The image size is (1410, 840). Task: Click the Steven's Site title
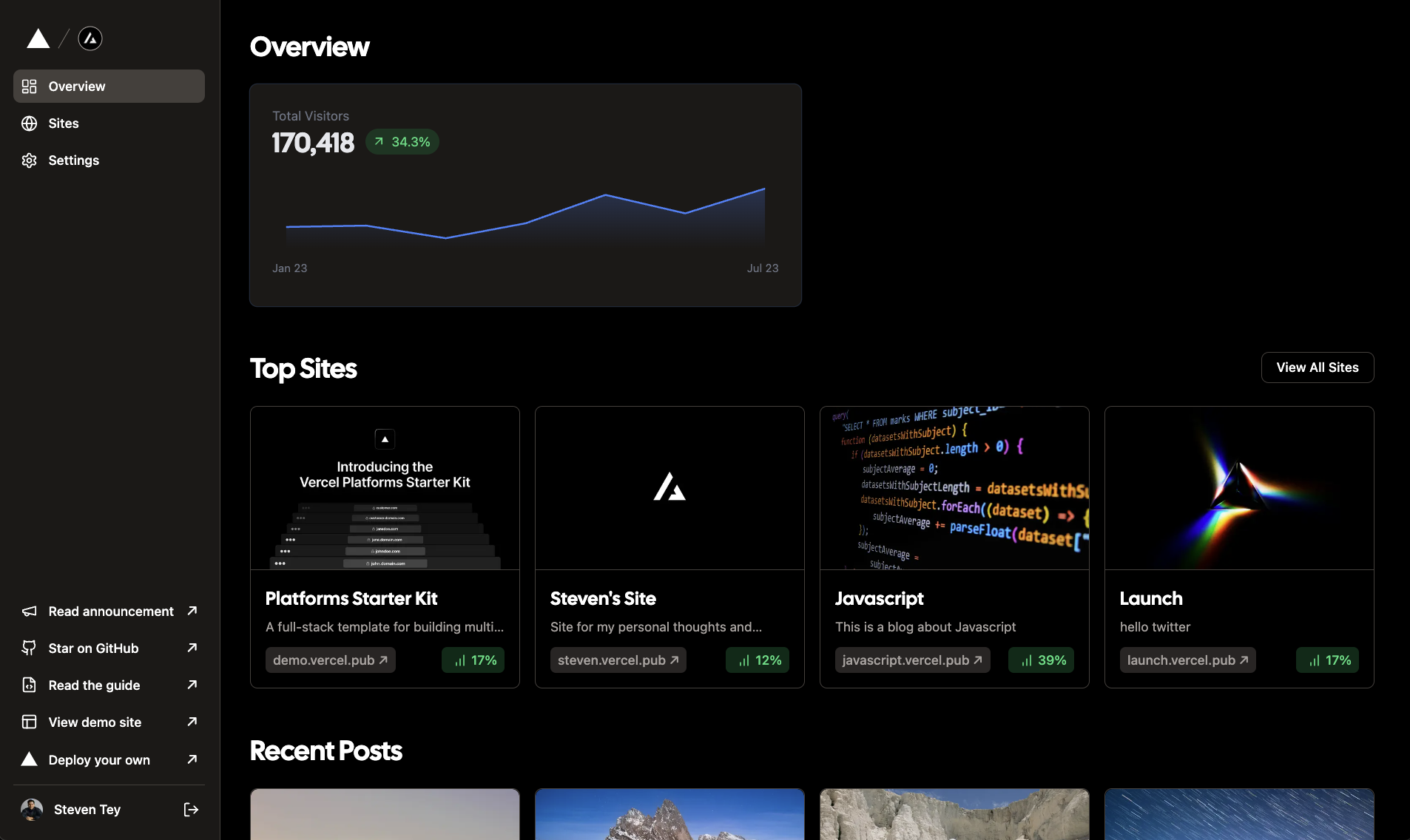[x=603, y=598]
